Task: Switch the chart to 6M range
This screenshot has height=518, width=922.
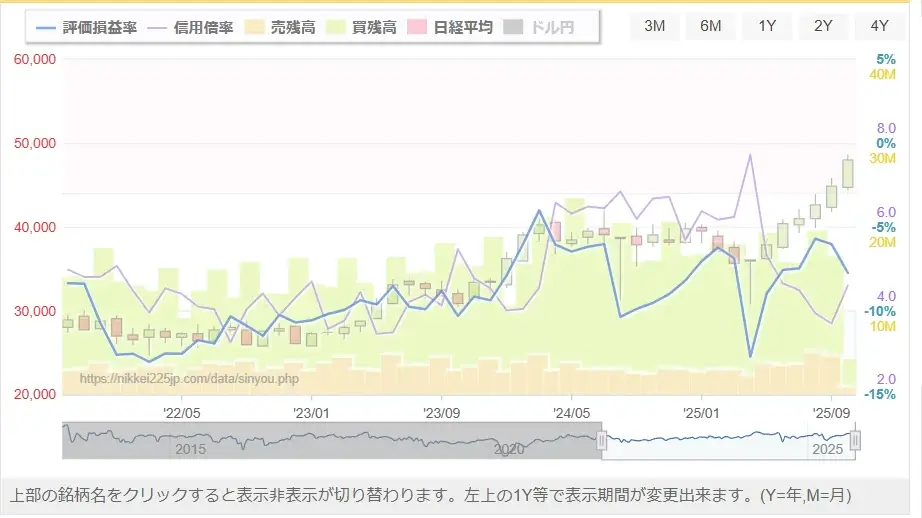Action: (711, 26)
